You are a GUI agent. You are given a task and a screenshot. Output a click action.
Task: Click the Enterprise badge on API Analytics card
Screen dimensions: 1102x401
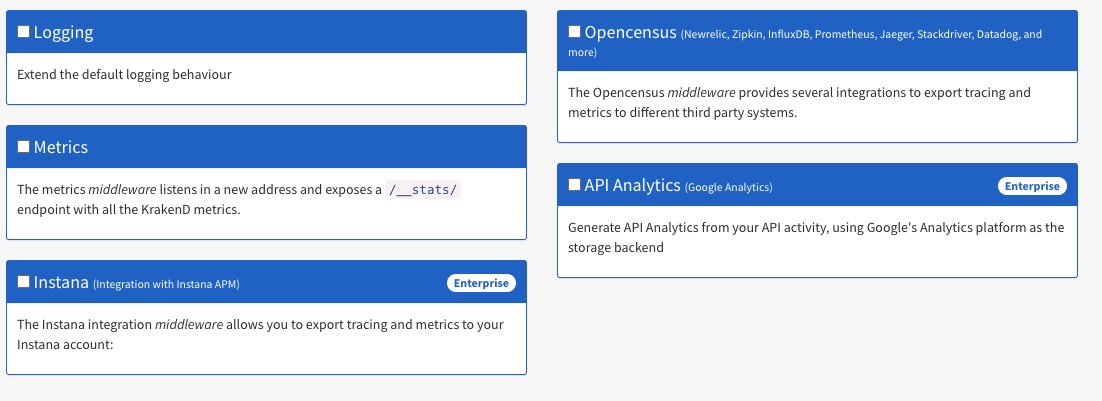click(1032, 186)
